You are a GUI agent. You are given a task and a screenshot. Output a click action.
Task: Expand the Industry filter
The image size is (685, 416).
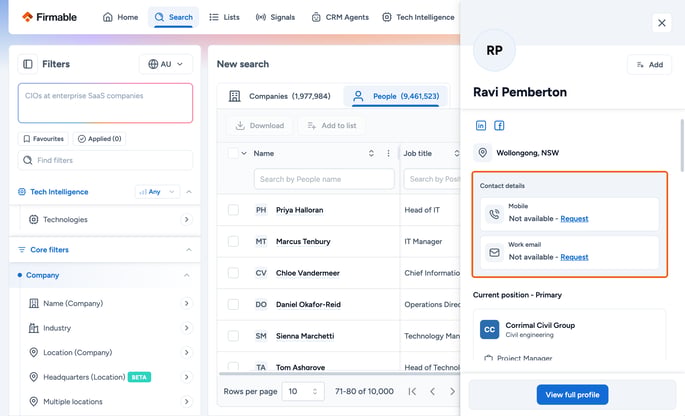(187, 328)
